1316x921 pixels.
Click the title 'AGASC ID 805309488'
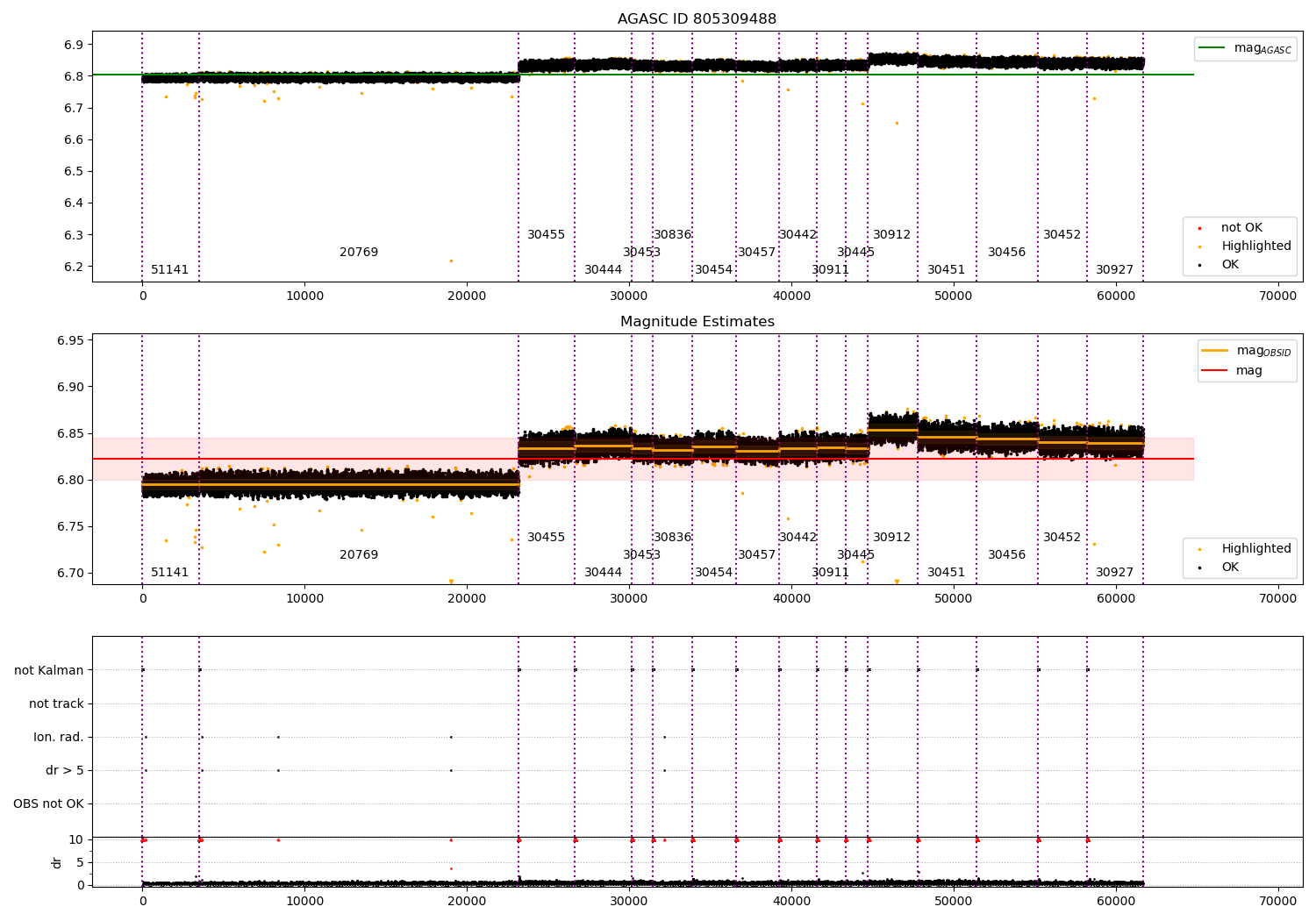697,19
